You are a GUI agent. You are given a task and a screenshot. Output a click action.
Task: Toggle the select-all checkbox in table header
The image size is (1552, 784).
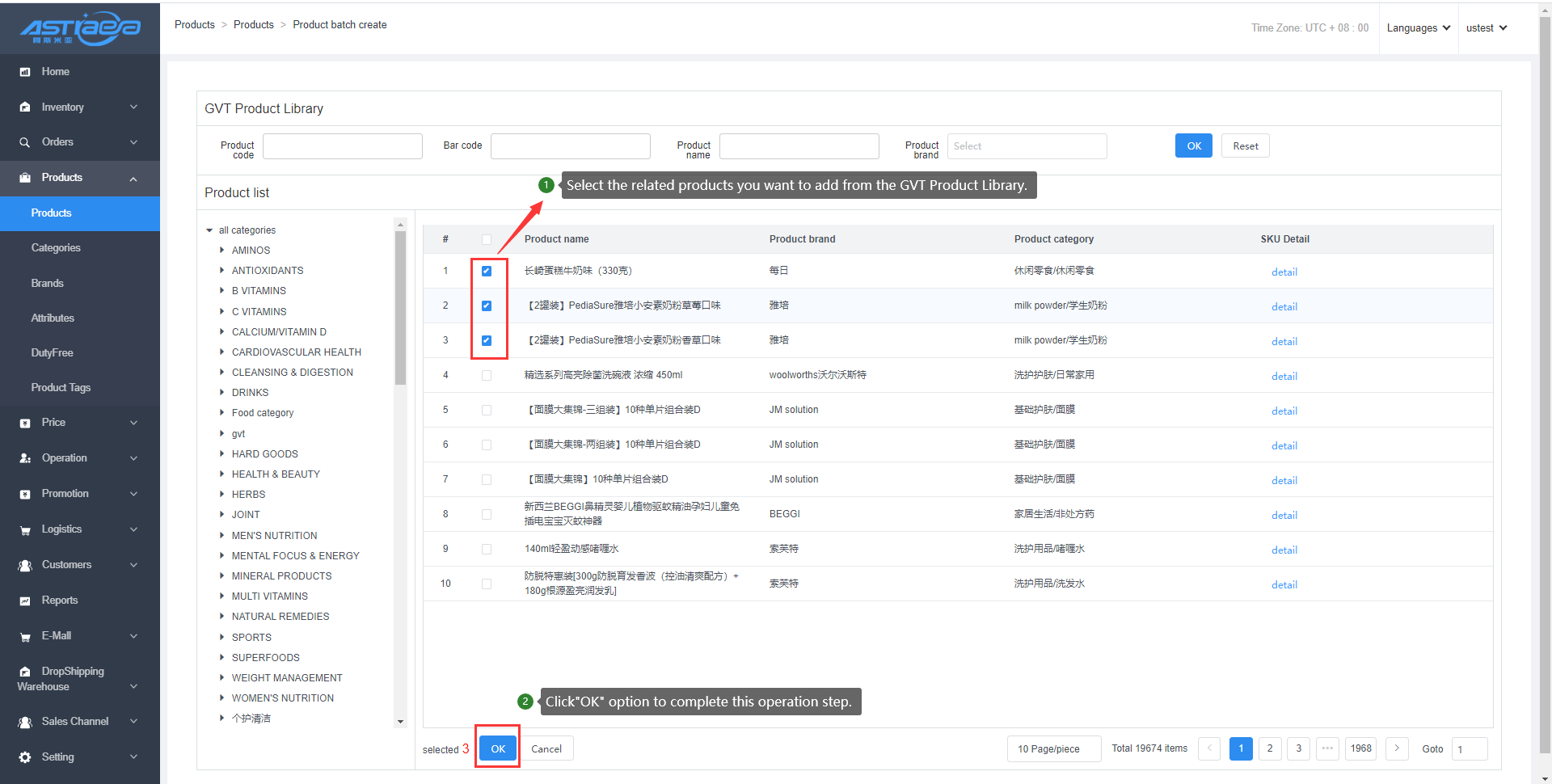click(487, 239)
